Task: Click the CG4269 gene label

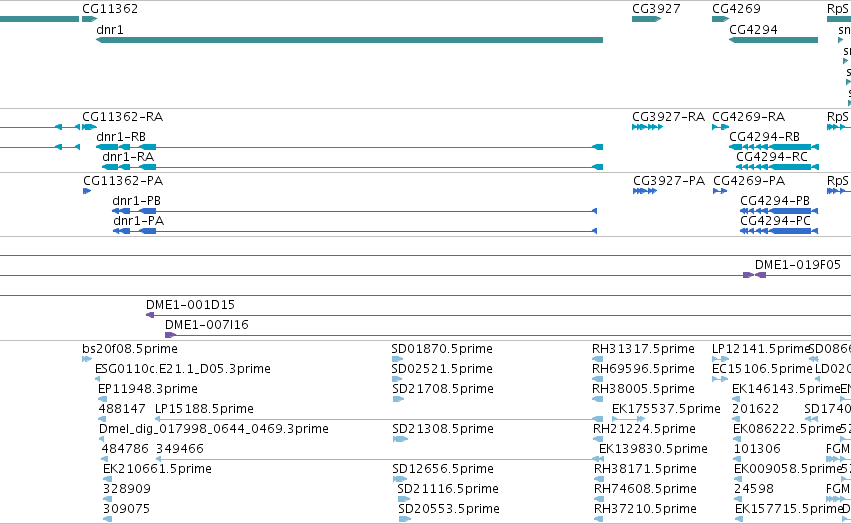Action: (x=736, y=9)
